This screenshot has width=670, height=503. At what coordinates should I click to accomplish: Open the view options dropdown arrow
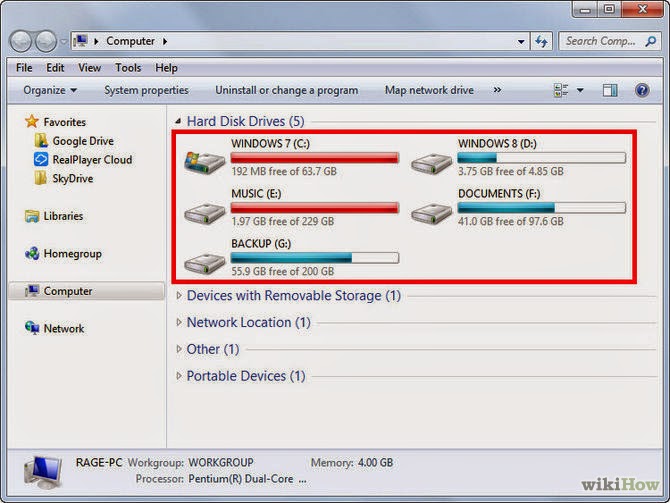tap(580, 90)
